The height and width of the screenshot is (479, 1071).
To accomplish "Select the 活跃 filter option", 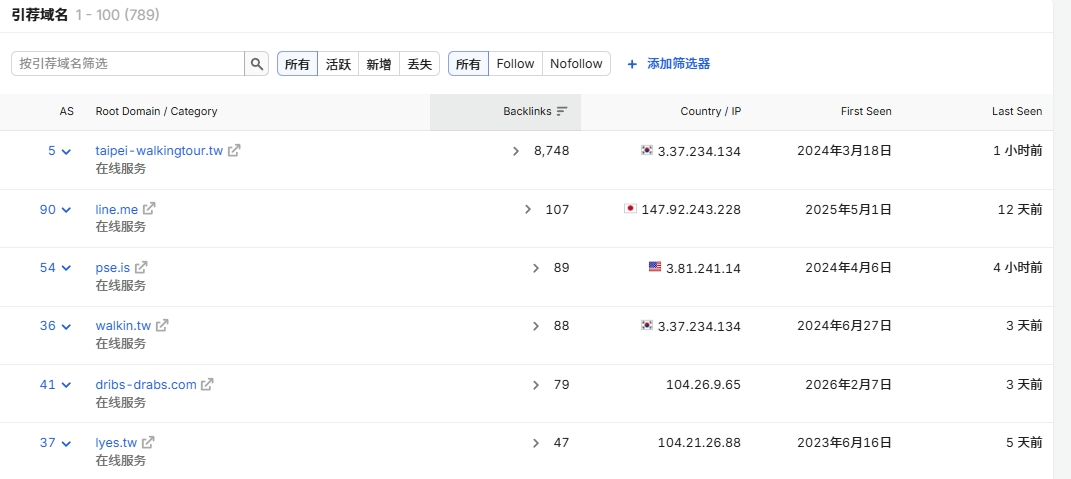I will [x=338, y=64].
